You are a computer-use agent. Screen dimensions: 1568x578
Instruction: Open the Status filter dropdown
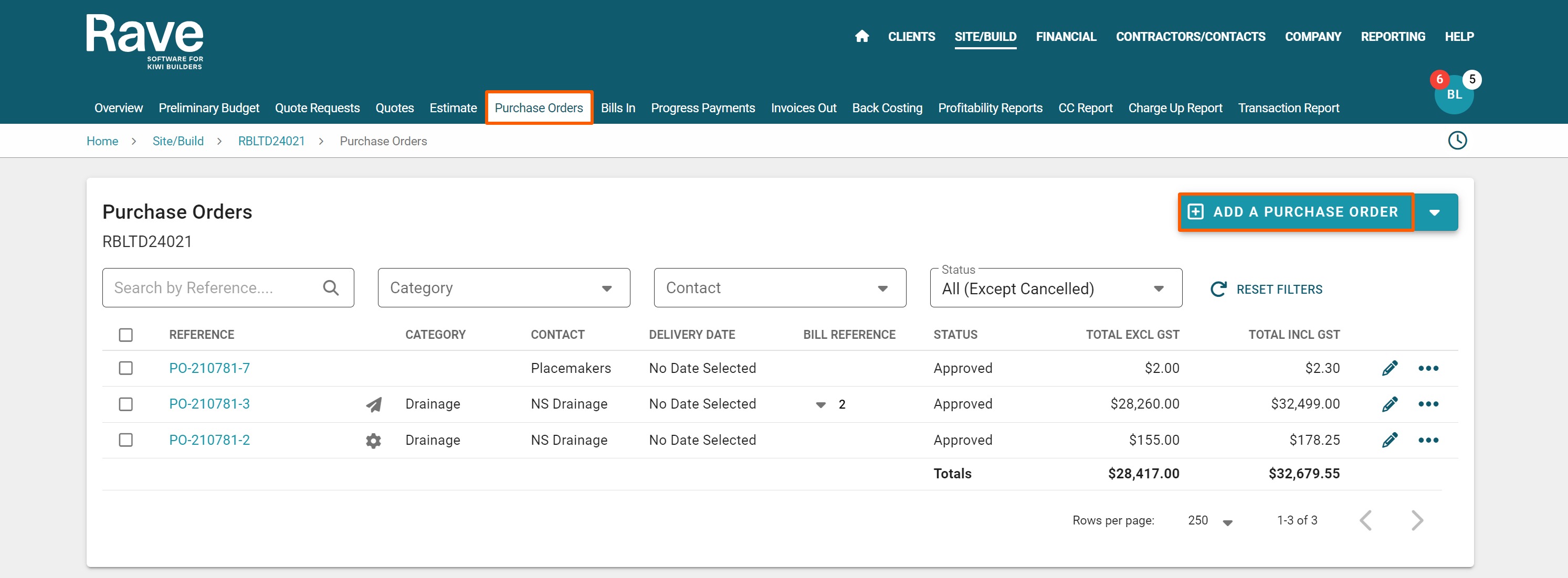pos(1056,288)
